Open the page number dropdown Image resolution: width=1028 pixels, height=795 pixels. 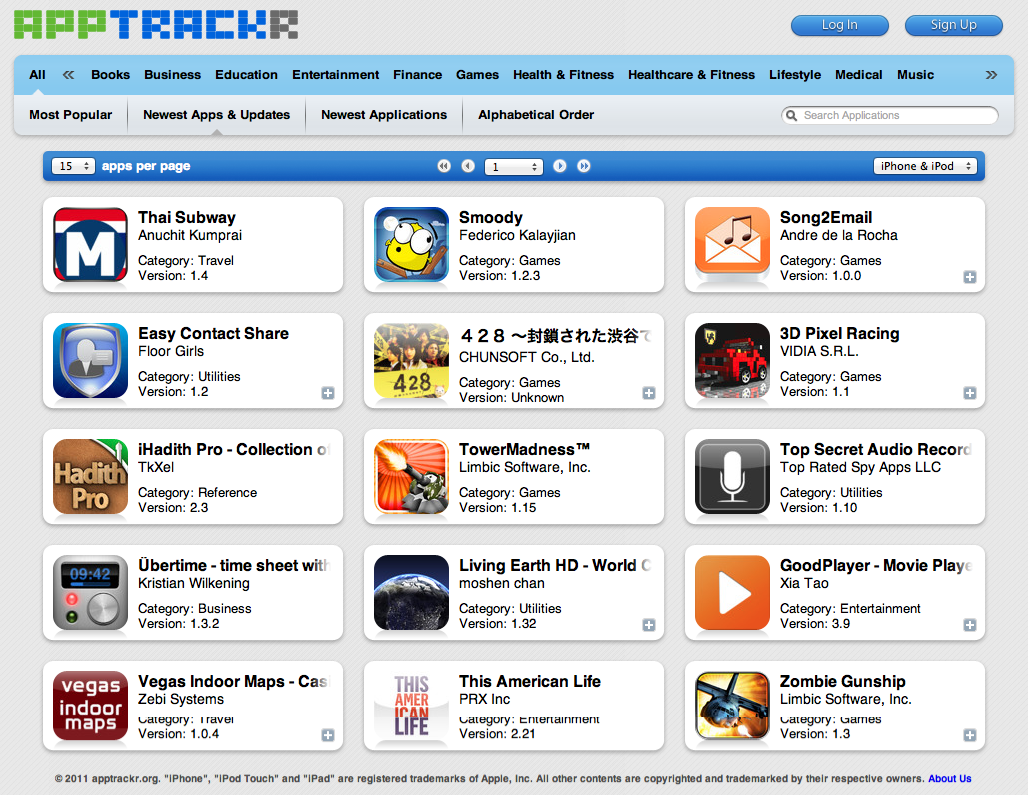click(514, 167)
